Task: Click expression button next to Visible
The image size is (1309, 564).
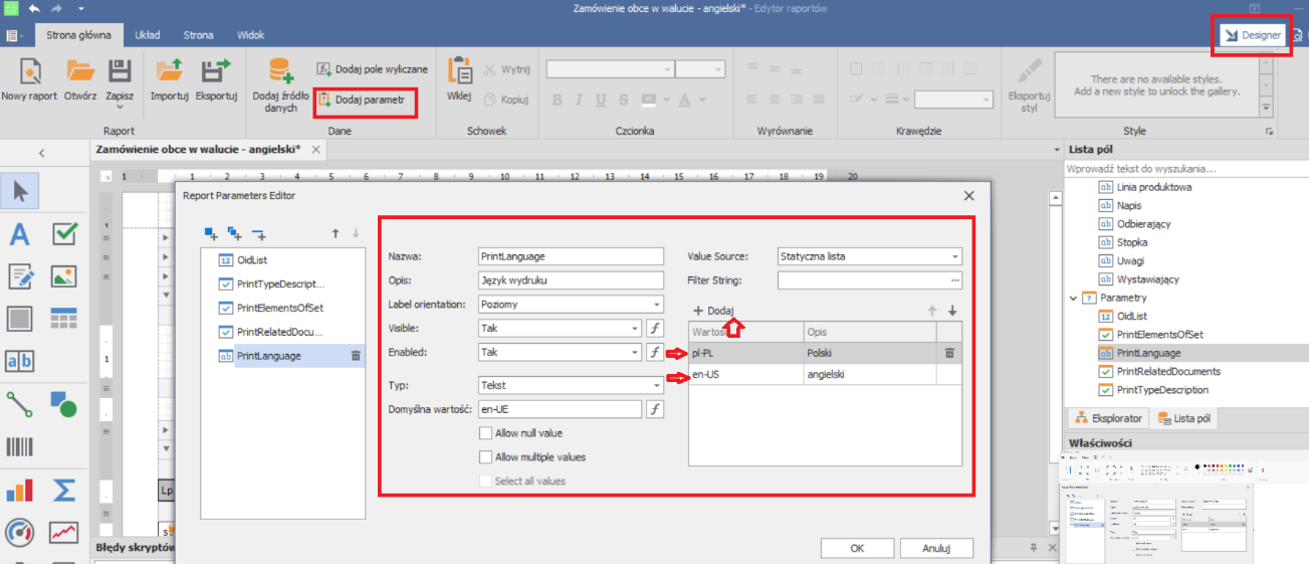Action: click(655, 328)
